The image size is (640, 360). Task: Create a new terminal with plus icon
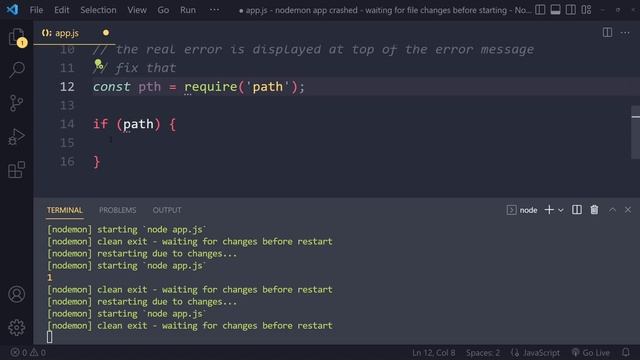pos(549,210)
